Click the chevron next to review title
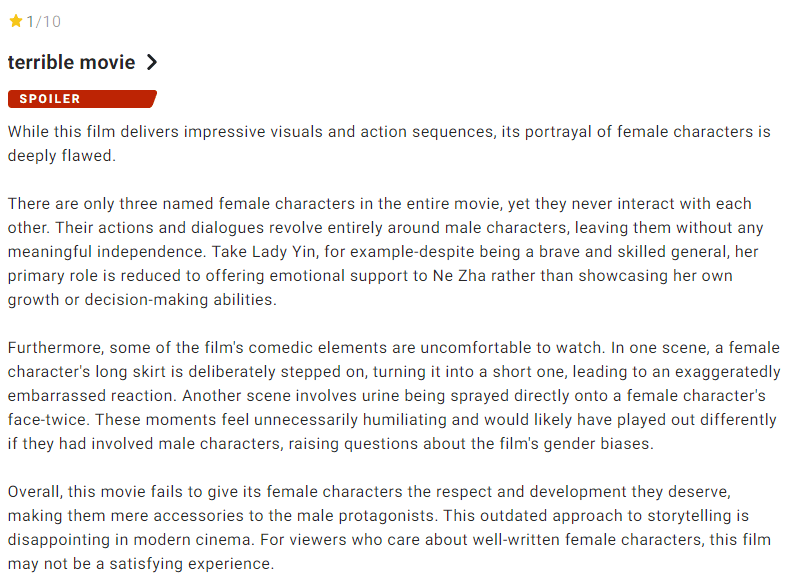The width and height of the screenshot is (790, 578). pyautogui.click(x=152, y=62)
